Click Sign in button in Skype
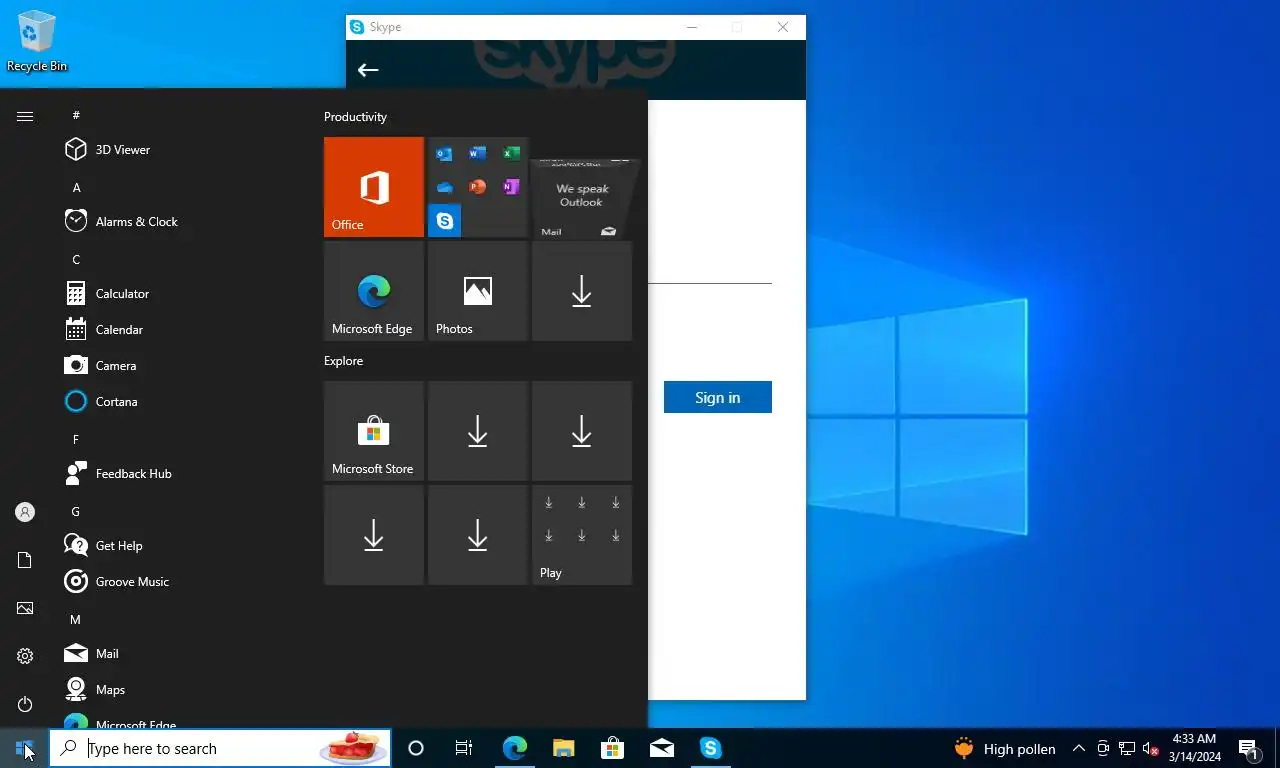This screenshot has height=768, width=1280. pos(718,397)
